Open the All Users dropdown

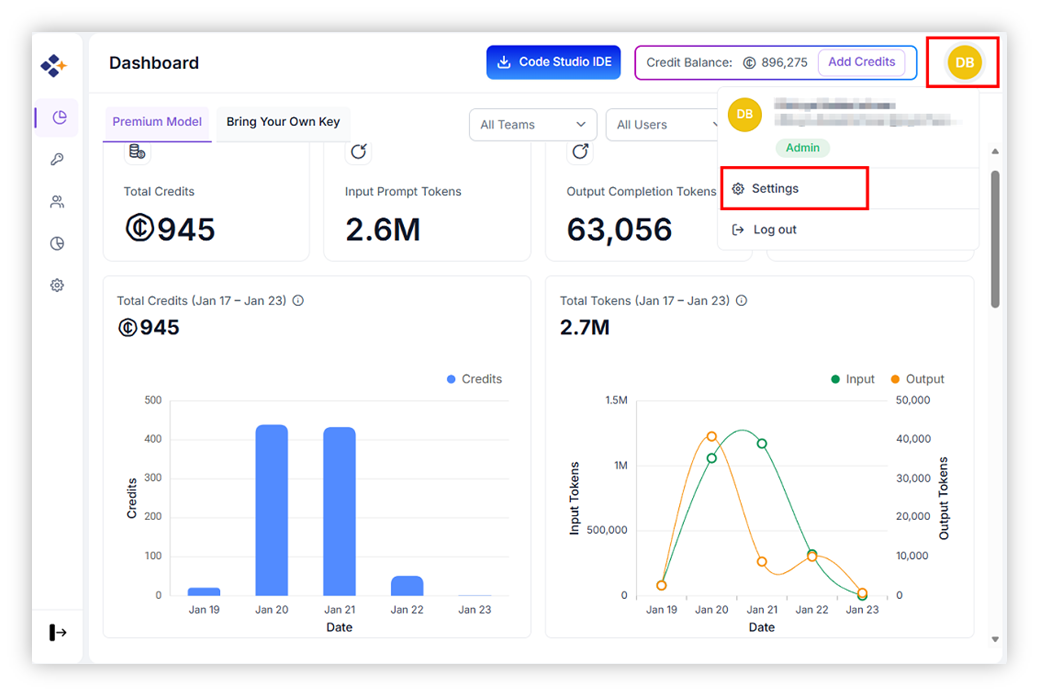(664, 125)
